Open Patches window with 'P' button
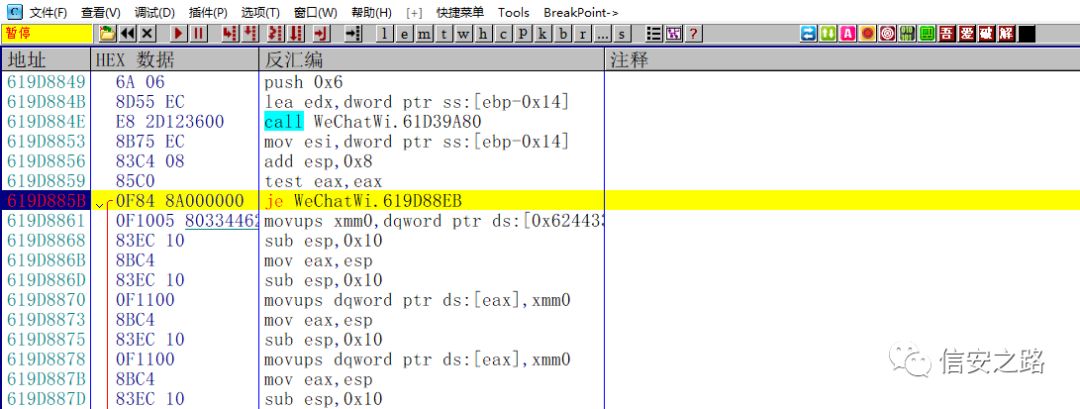Image resolution: width=1080 pixels, height=409 pixels. coord(523,33)
